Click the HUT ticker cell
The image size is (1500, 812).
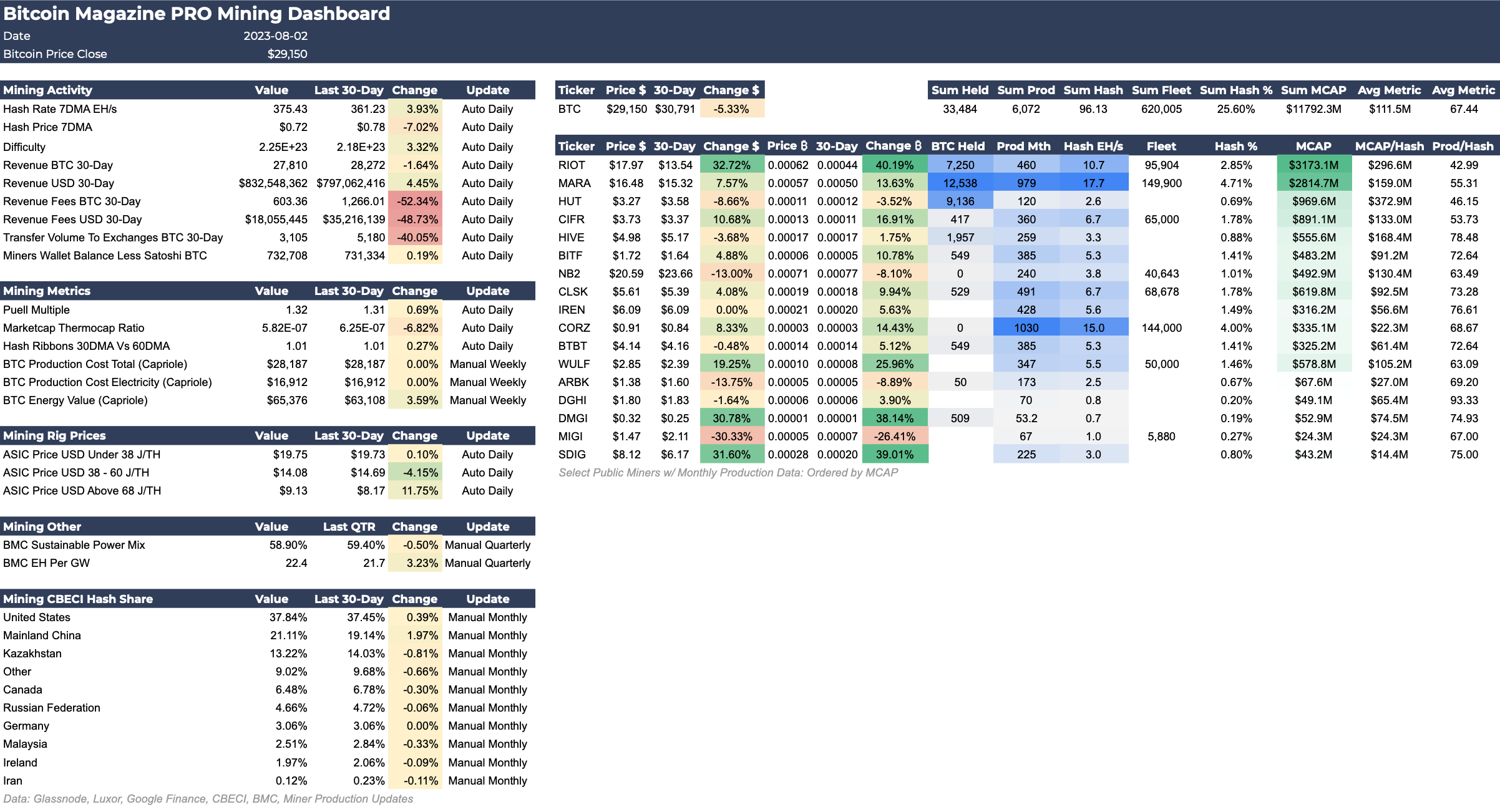point(570,201)
